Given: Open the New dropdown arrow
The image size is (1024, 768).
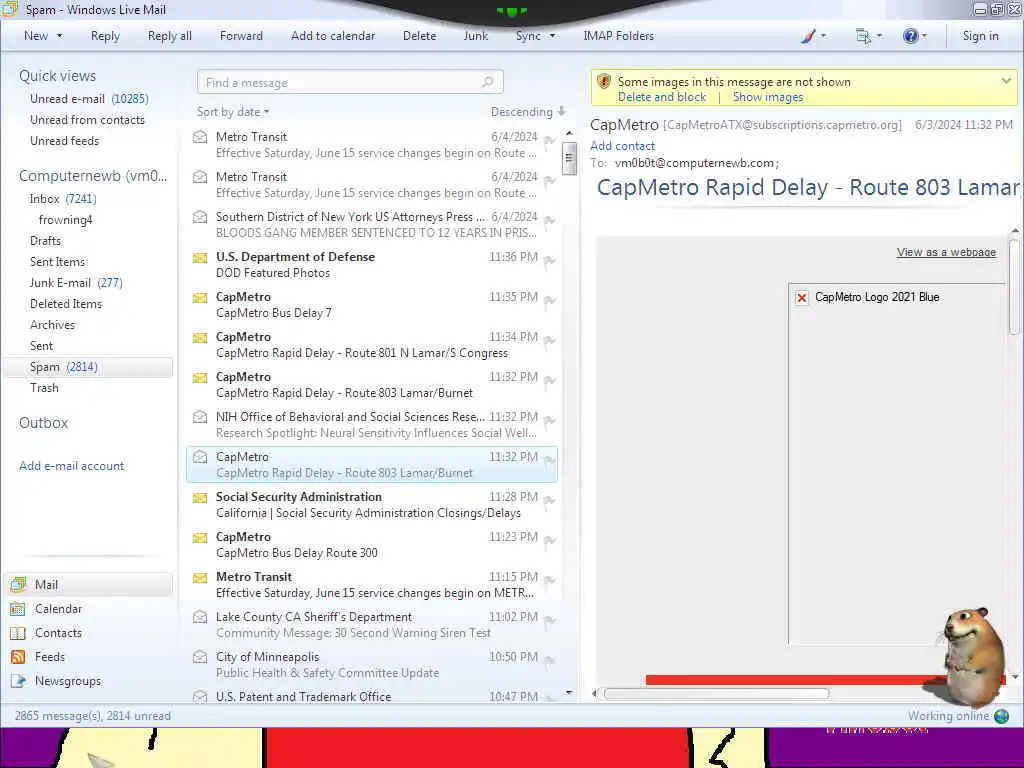Looking at the screenshot, I should [59, 36].
